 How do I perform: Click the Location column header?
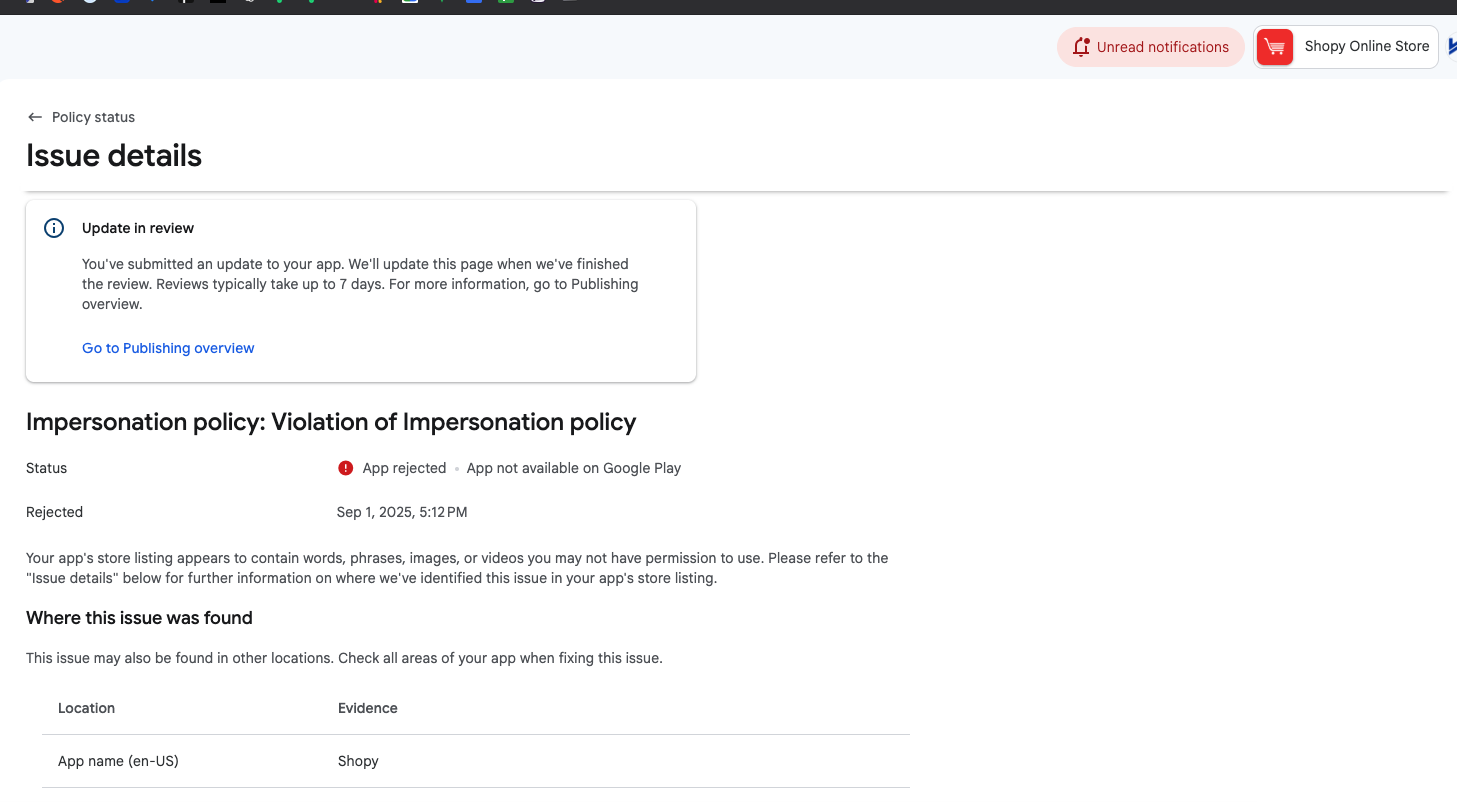[86, 708]
